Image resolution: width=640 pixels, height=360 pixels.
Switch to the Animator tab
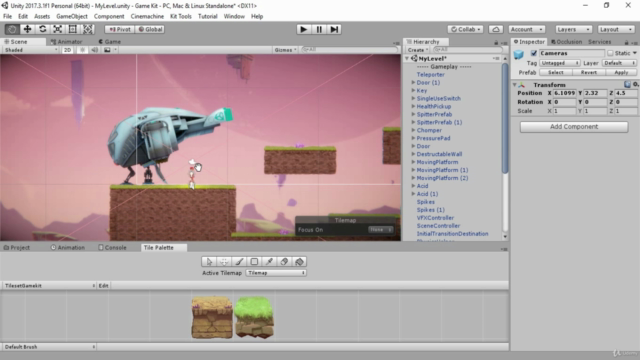[x=66, y=42]
